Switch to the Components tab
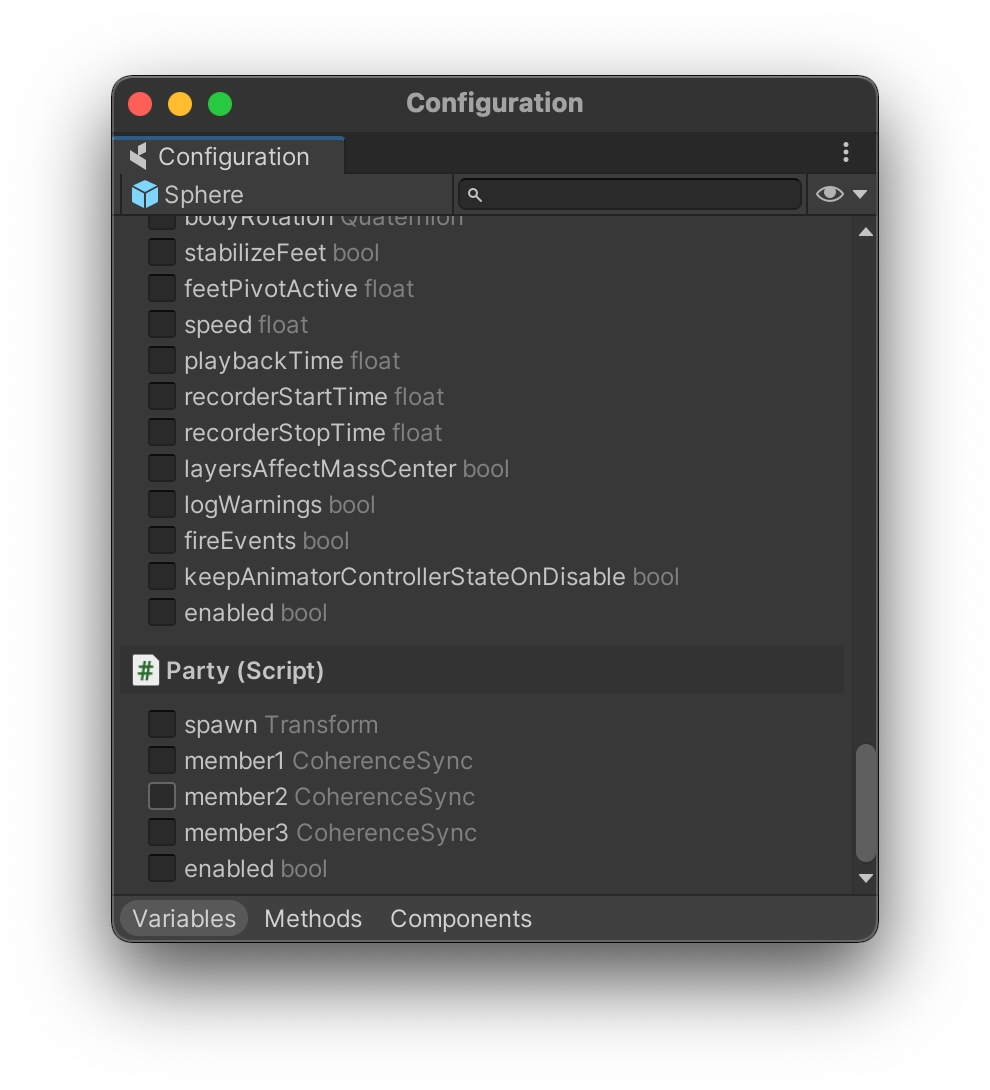990x1090 pixels. click(x=461, y=918)
